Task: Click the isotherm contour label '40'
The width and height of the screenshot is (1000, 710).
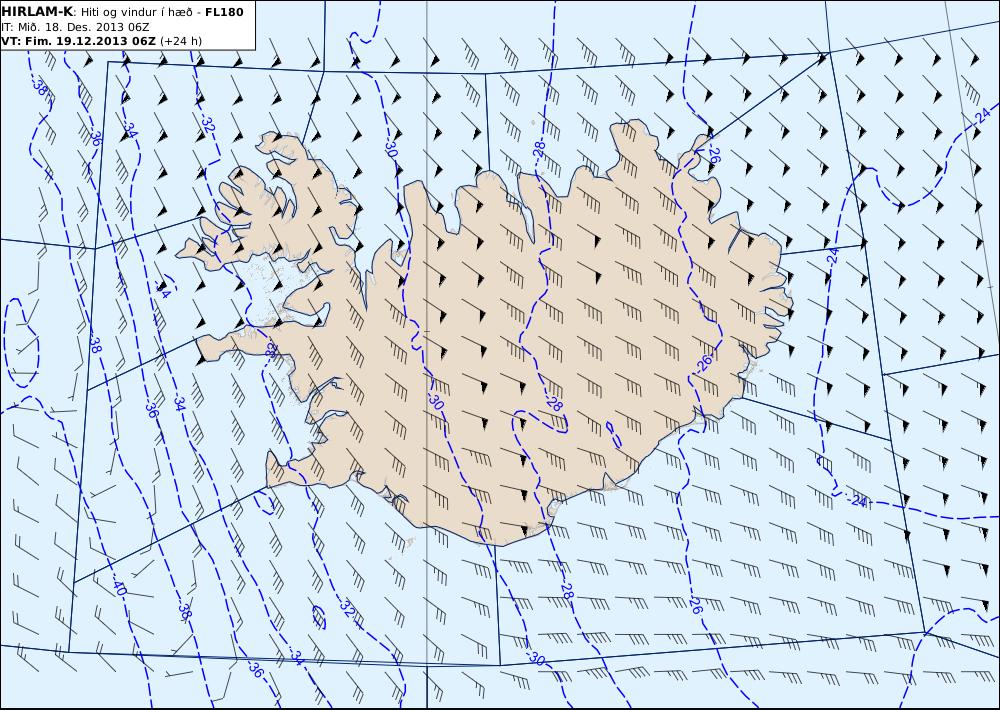Action: (120, 588)
